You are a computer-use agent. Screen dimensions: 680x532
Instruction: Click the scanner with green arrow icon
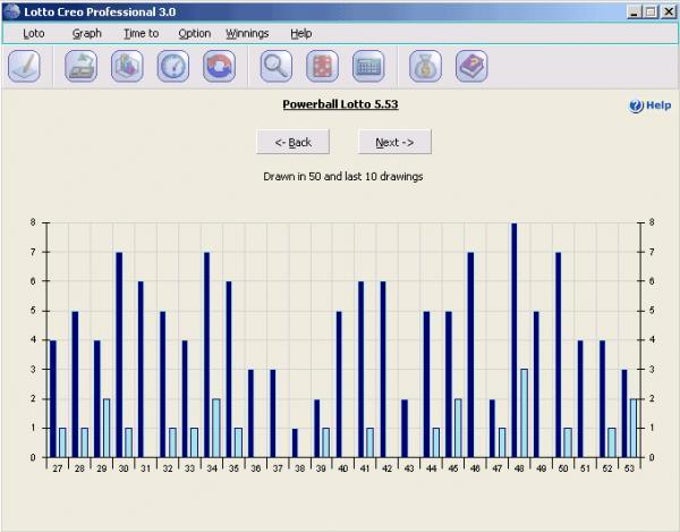81,66
